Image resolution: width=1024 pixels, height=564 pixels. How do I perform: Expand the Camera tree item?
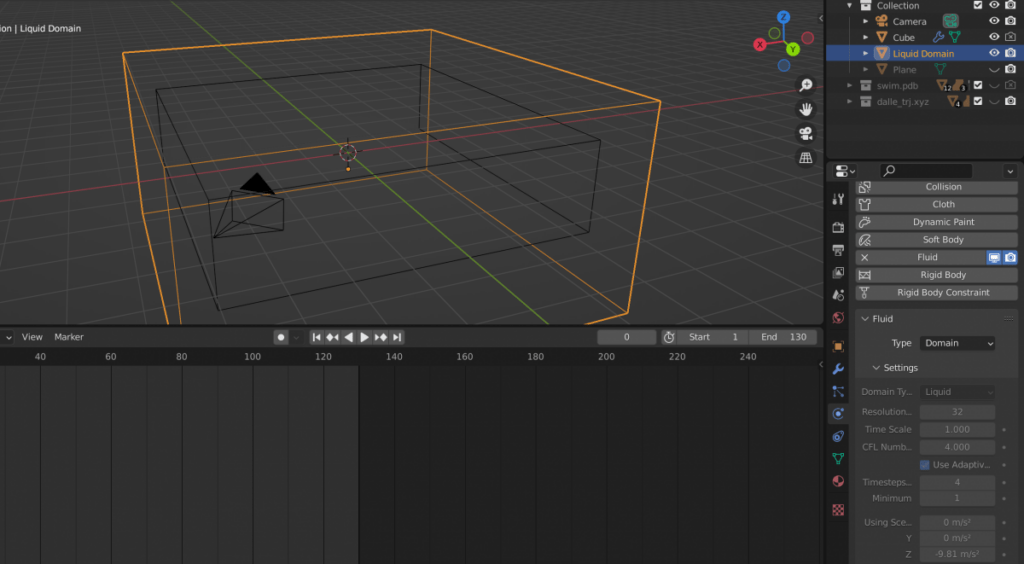[x=866, y=21]
